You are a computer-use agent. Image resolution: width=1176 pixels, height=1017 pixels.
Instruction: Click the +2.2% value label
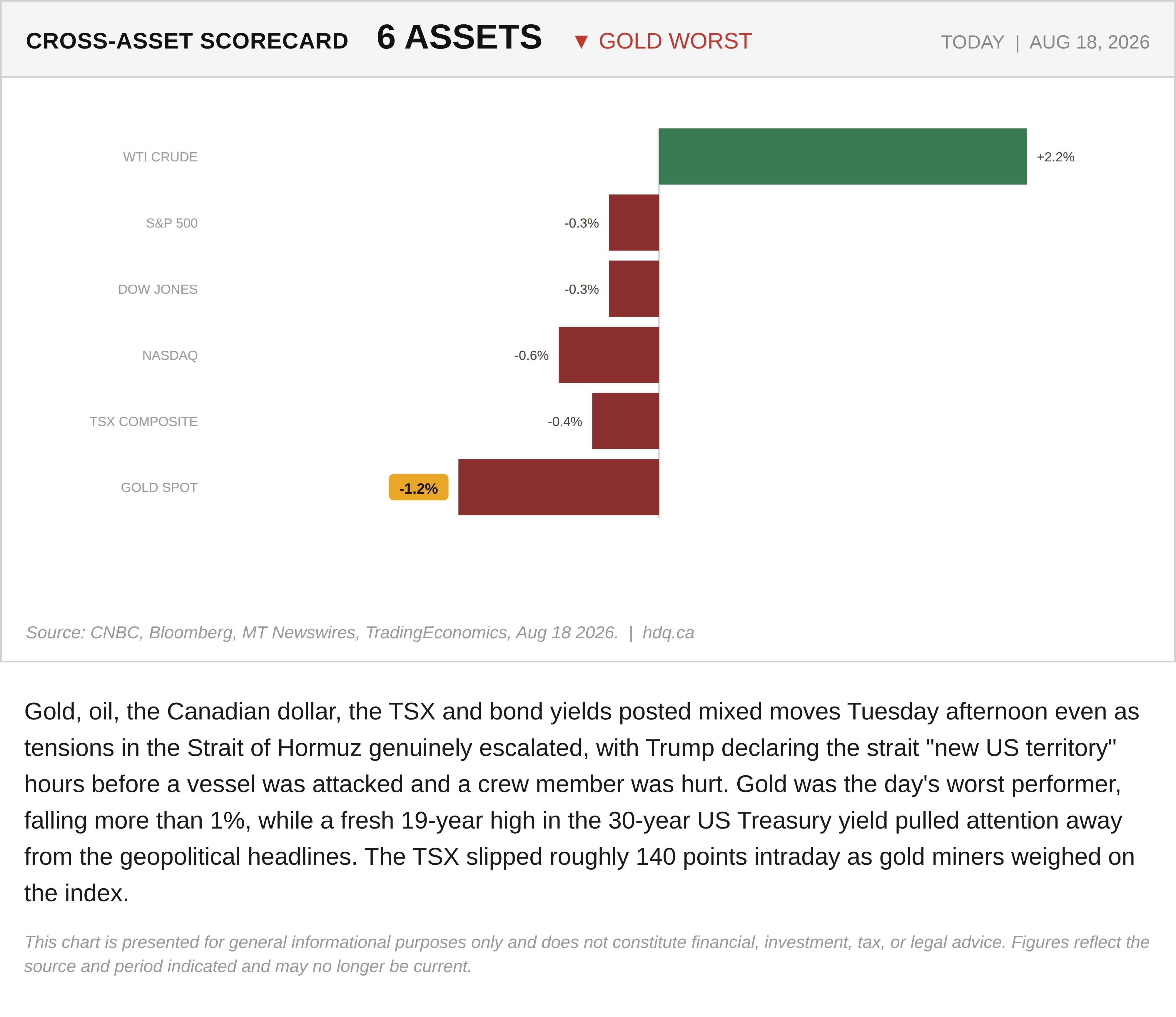point(1056,157)
